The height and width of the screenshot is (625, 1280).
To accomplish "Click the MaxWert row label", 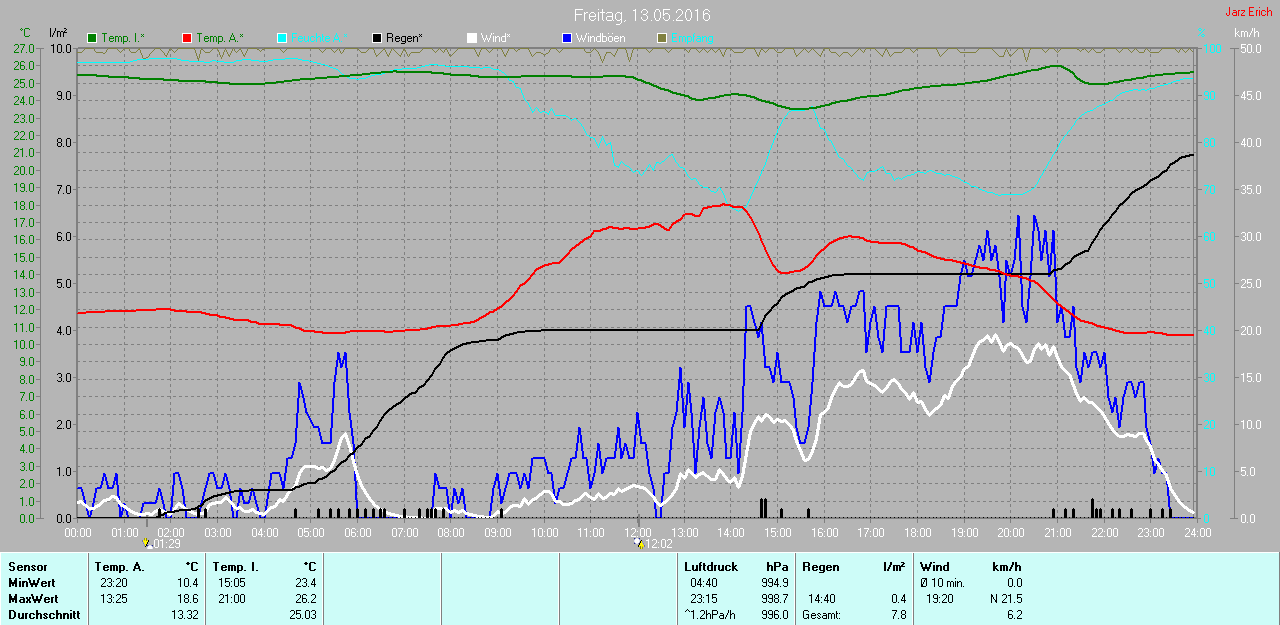I will pyautogui.click(x=32, y=599).
